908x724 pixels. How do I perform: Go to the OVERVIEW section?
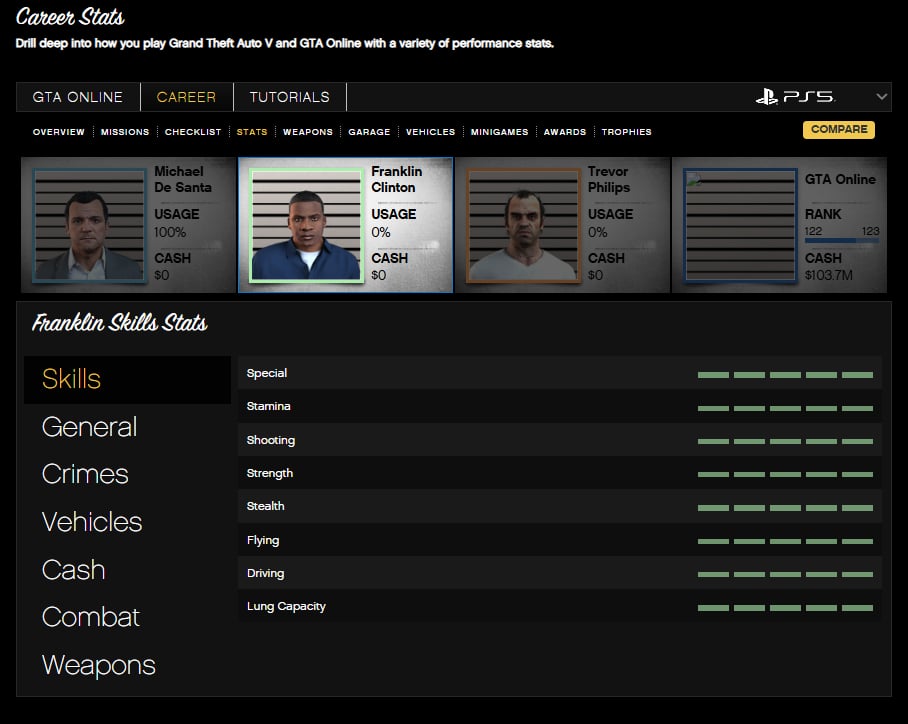coord(58,132)
